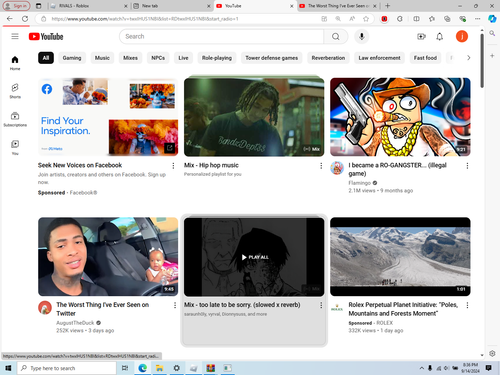Open the Windows Start button
The image size is (500, 375).
point(8,368)
